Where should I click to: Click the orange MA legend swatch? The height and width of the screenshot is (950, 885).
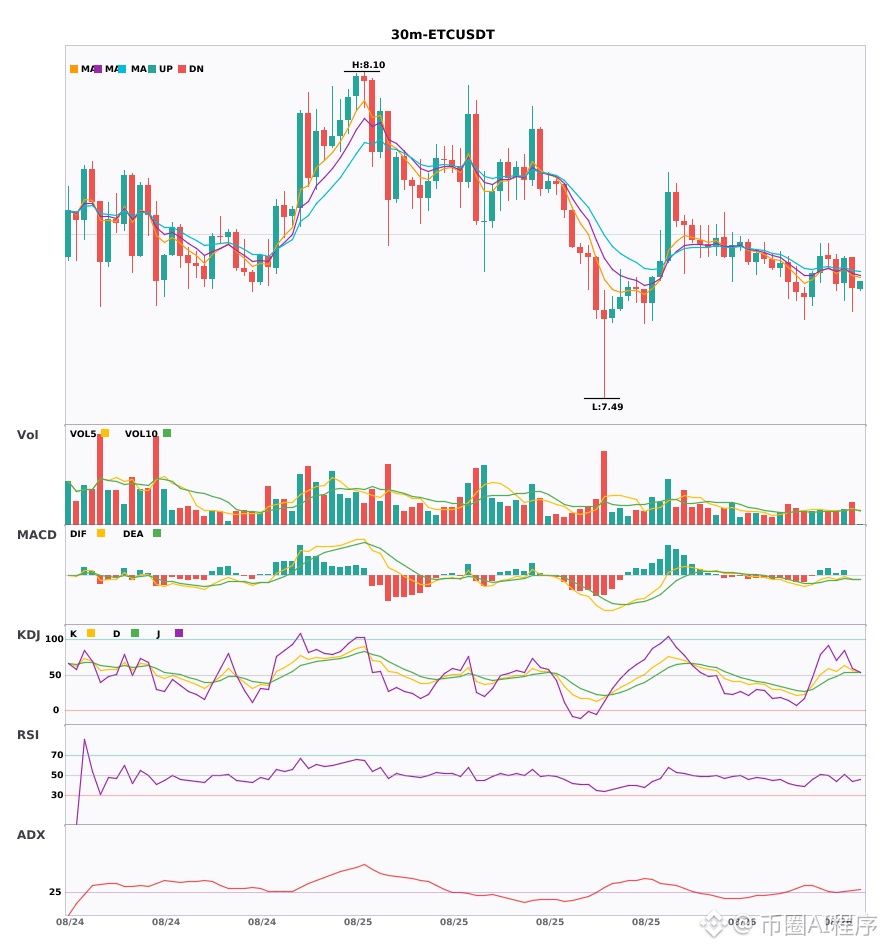pyautogui.click(x=74, y=69)
